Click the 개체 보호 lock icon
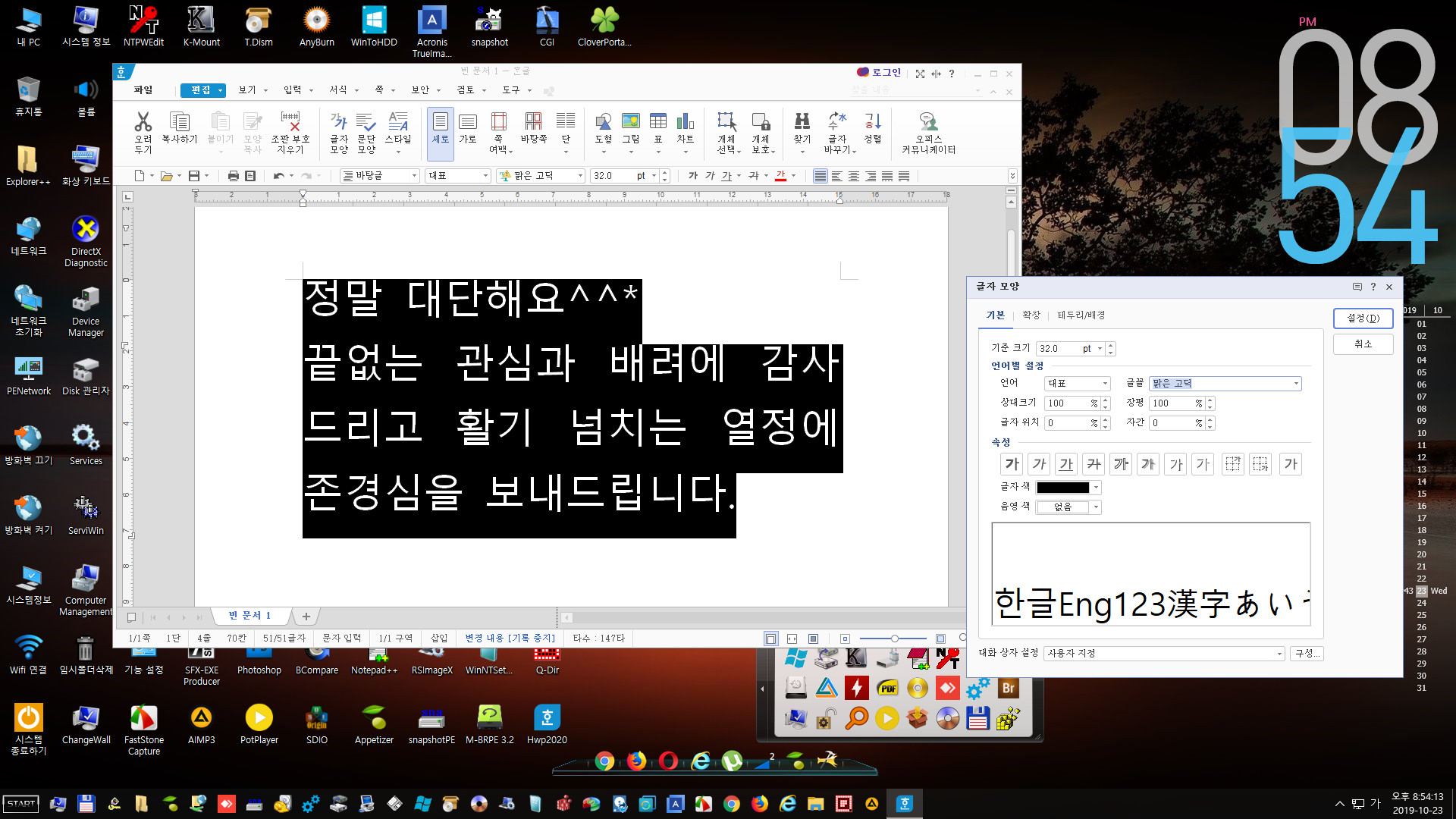Screen dimensions: 1456x819 click(x=761, y=133)
